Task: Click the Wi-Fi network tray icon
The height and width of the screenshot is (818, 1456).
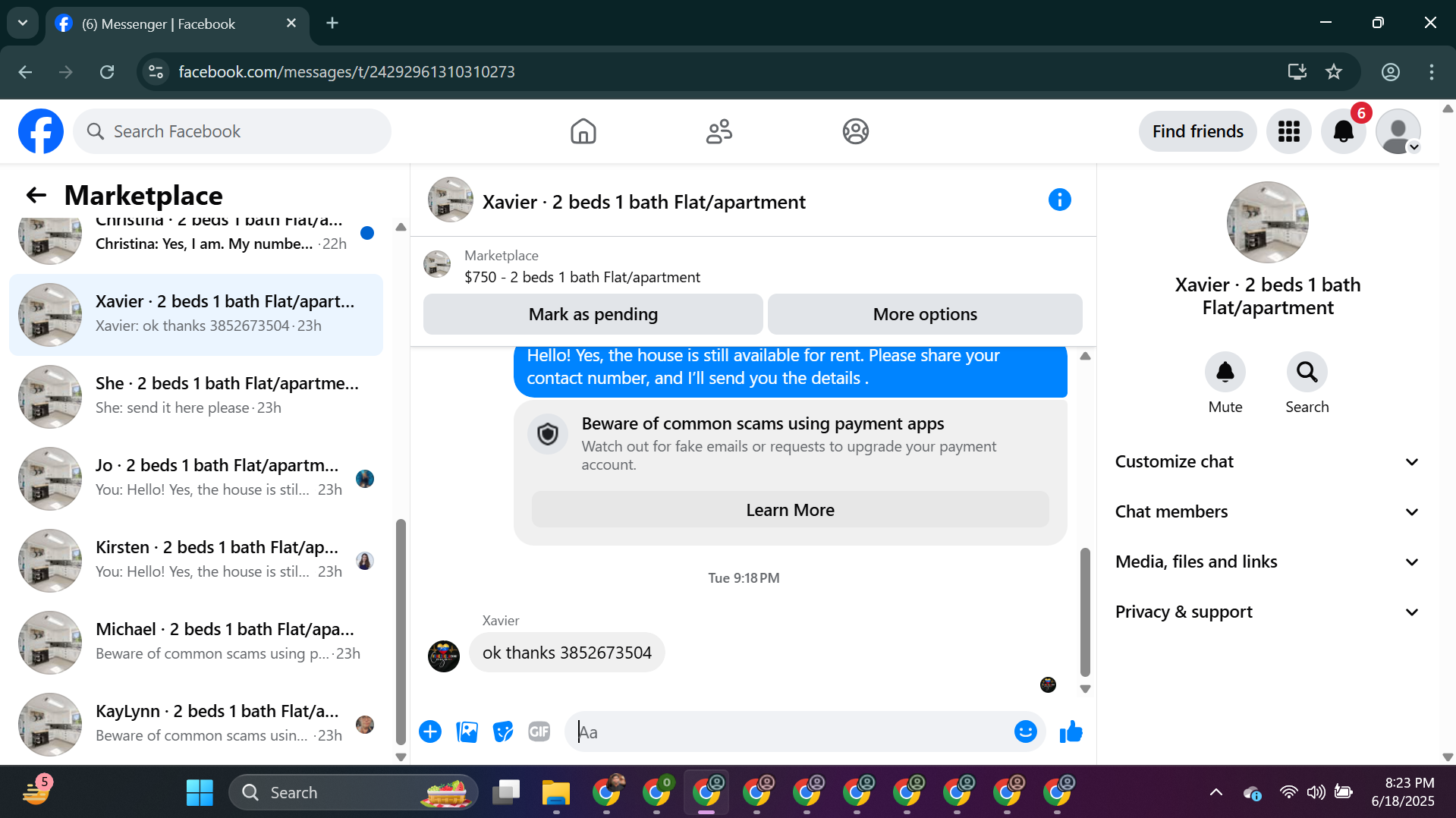Action: [x=1288, y=793]
